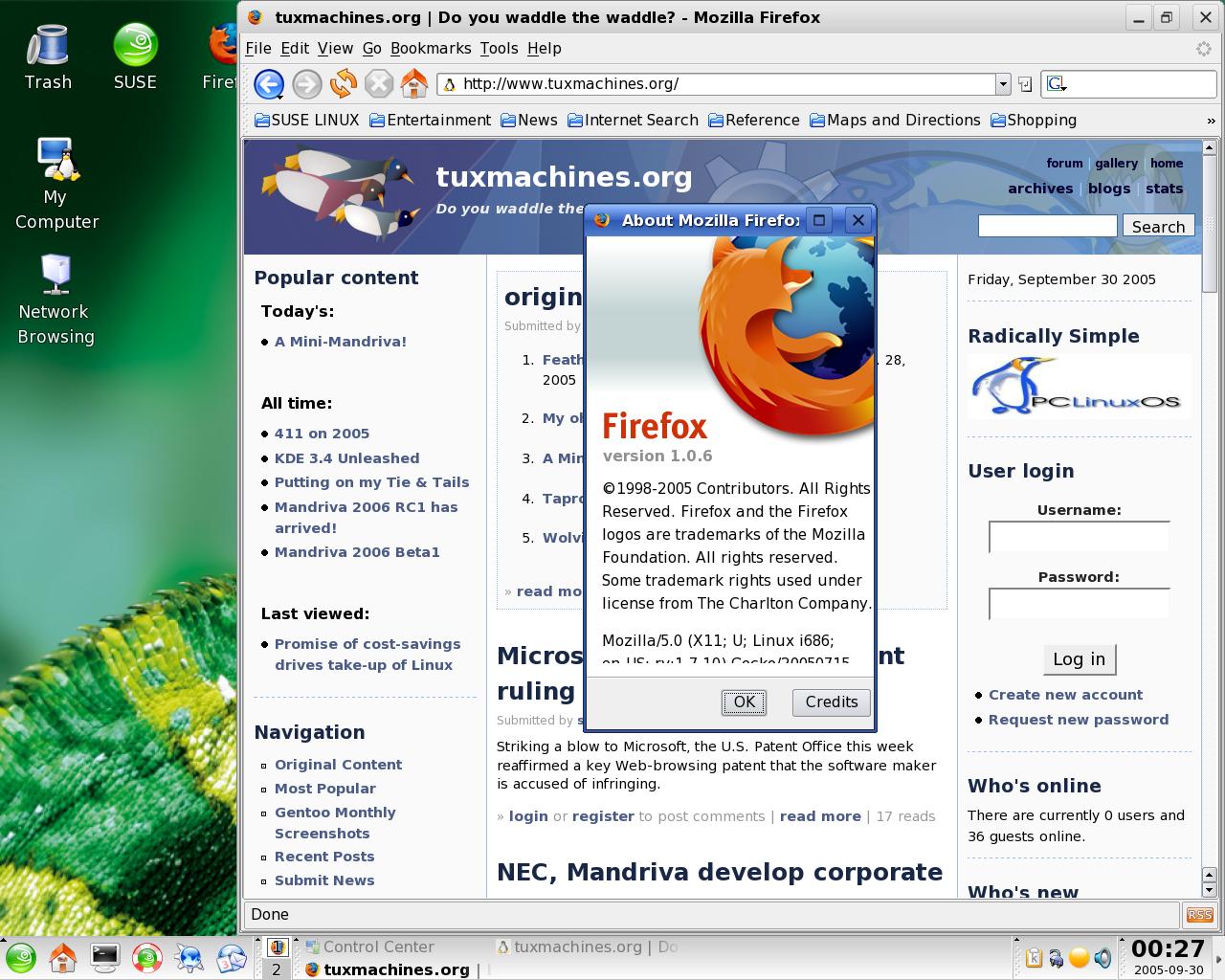The height and width of the screenshot is (980, 1225).
Task: Open SUSE LINUX bookmarks folder
Action: point(306,121)
